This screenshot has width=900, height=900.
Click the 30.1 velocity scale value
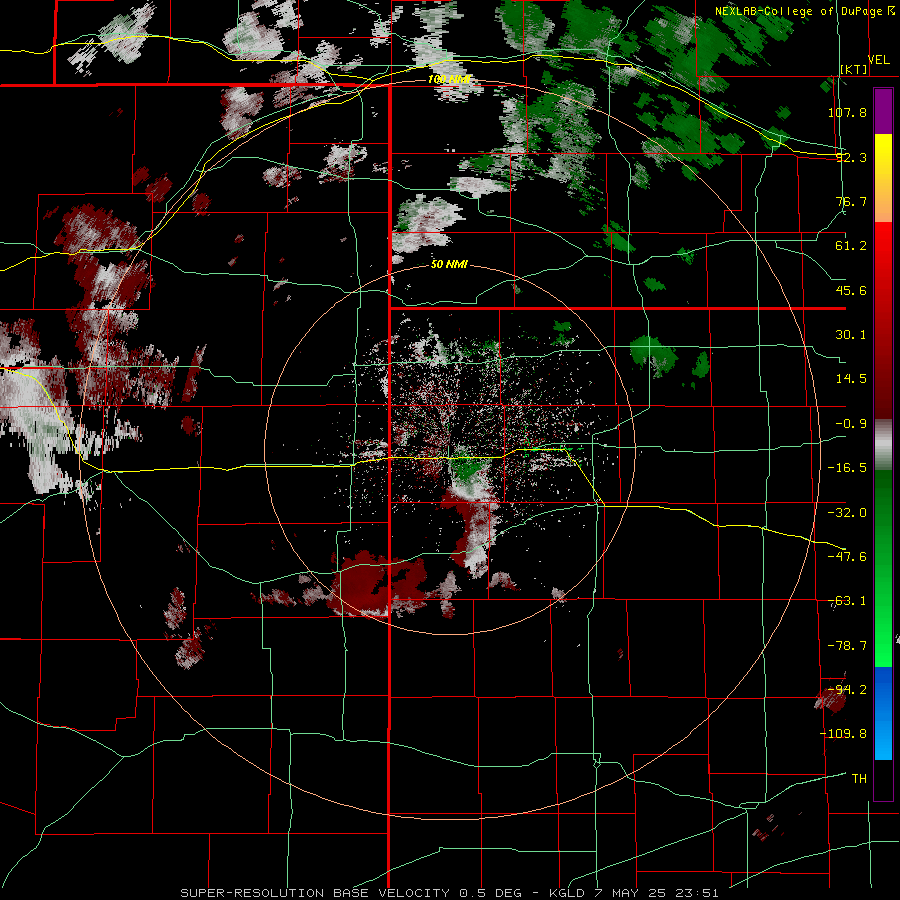click(851, 335)
